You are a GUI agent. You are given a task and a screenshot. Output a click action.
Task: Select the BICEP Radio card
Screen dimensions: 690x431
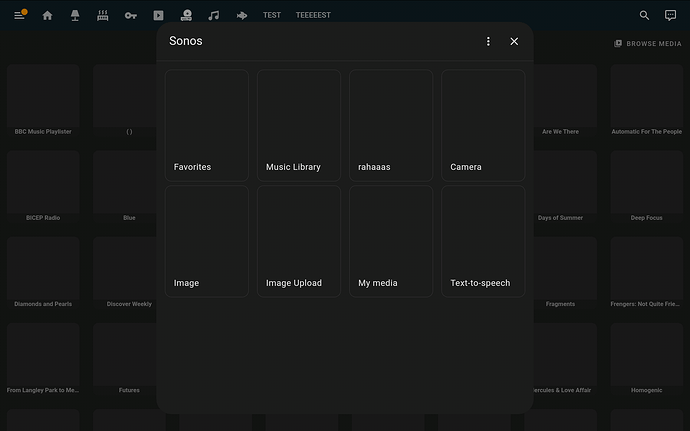coord(43,187)
